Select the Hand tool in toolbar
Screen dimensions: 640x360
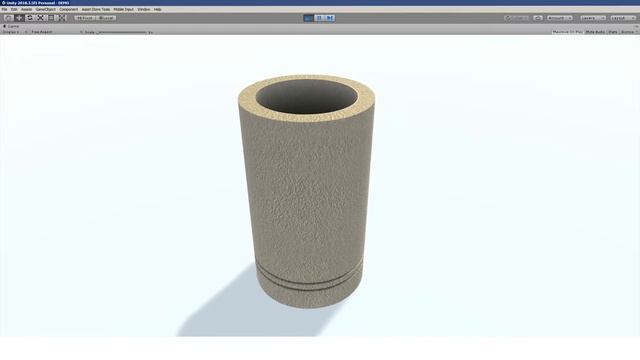tap(9, 18)
